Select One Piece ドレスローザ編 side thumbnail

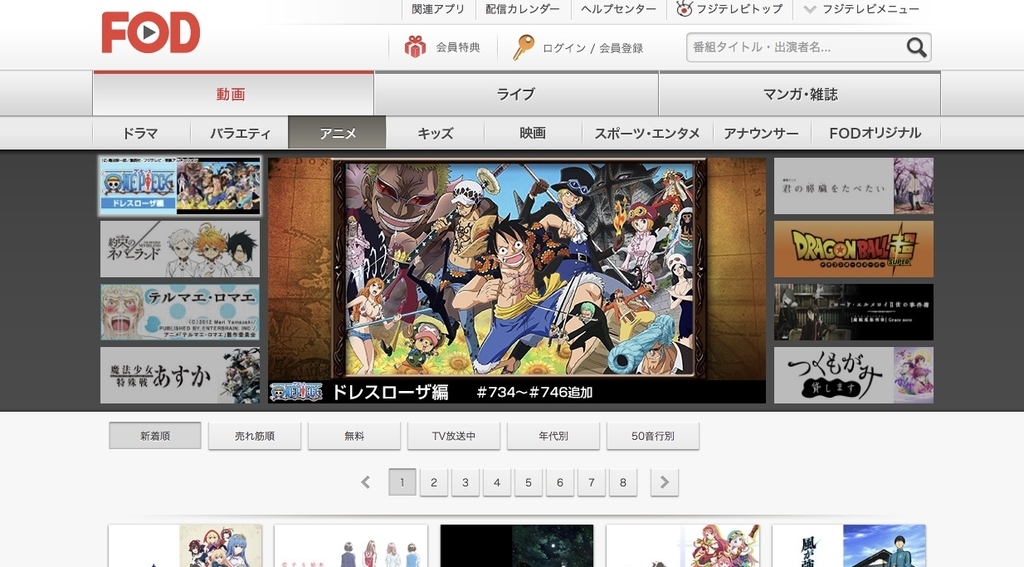(180, 186)
